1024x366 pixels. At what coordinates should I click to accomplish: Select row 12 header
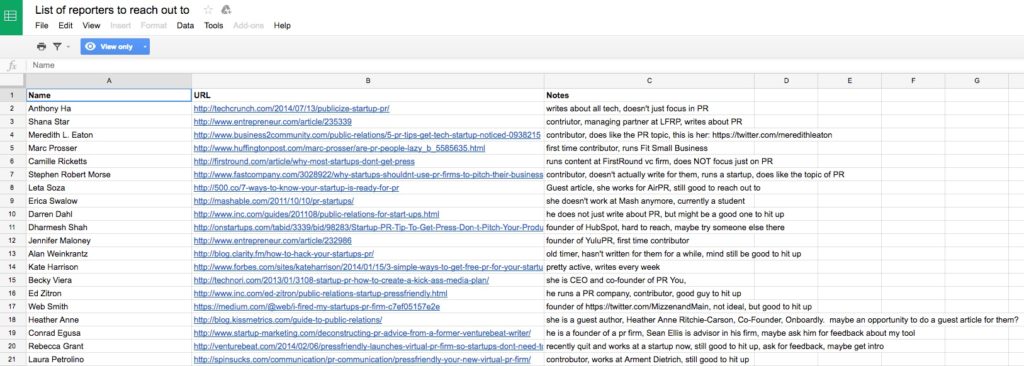tap(12, 241)
